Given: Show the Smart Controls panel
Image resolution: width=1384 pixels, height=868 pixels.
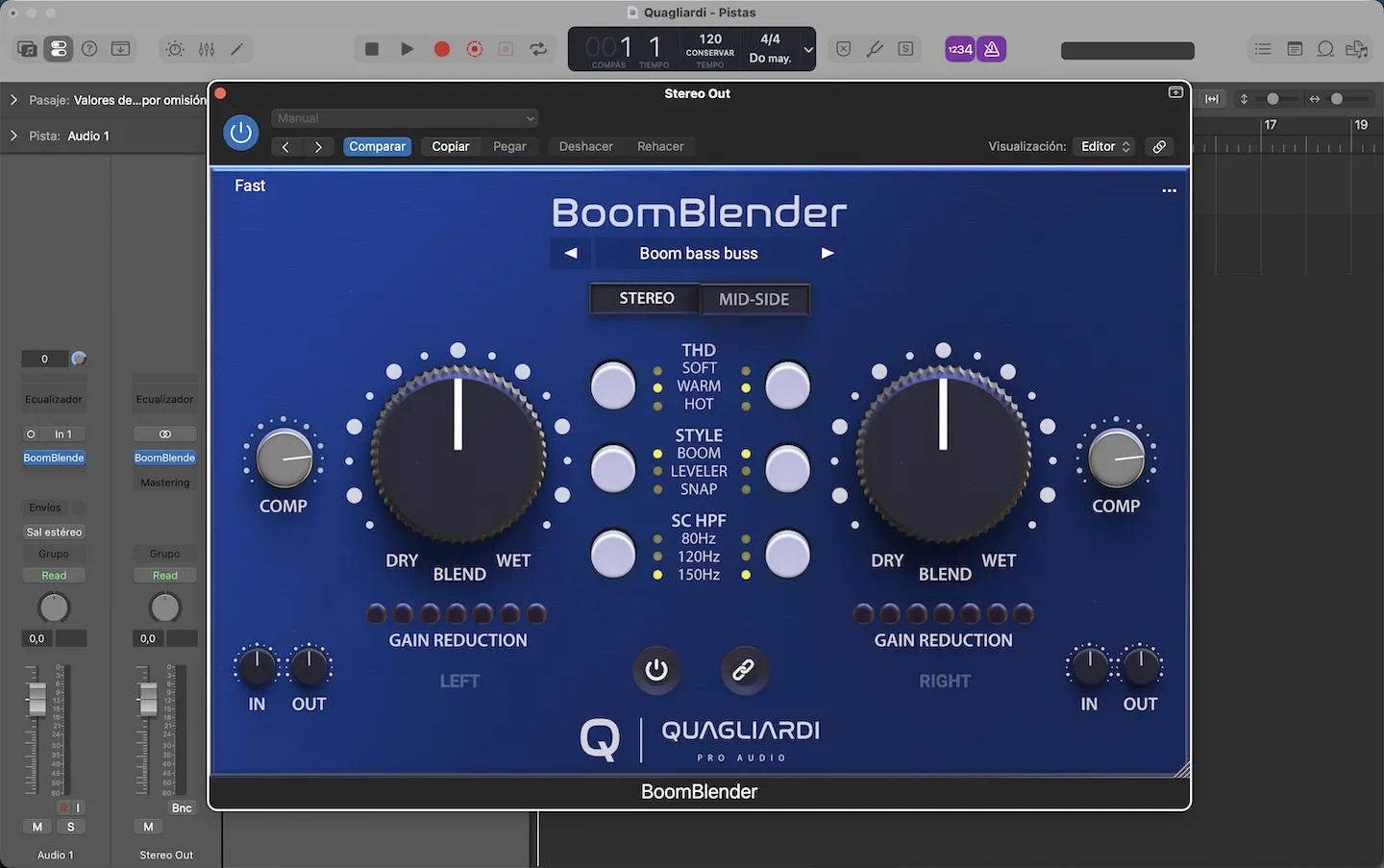Looking at the screenshot, I should (x=175, y=49).
